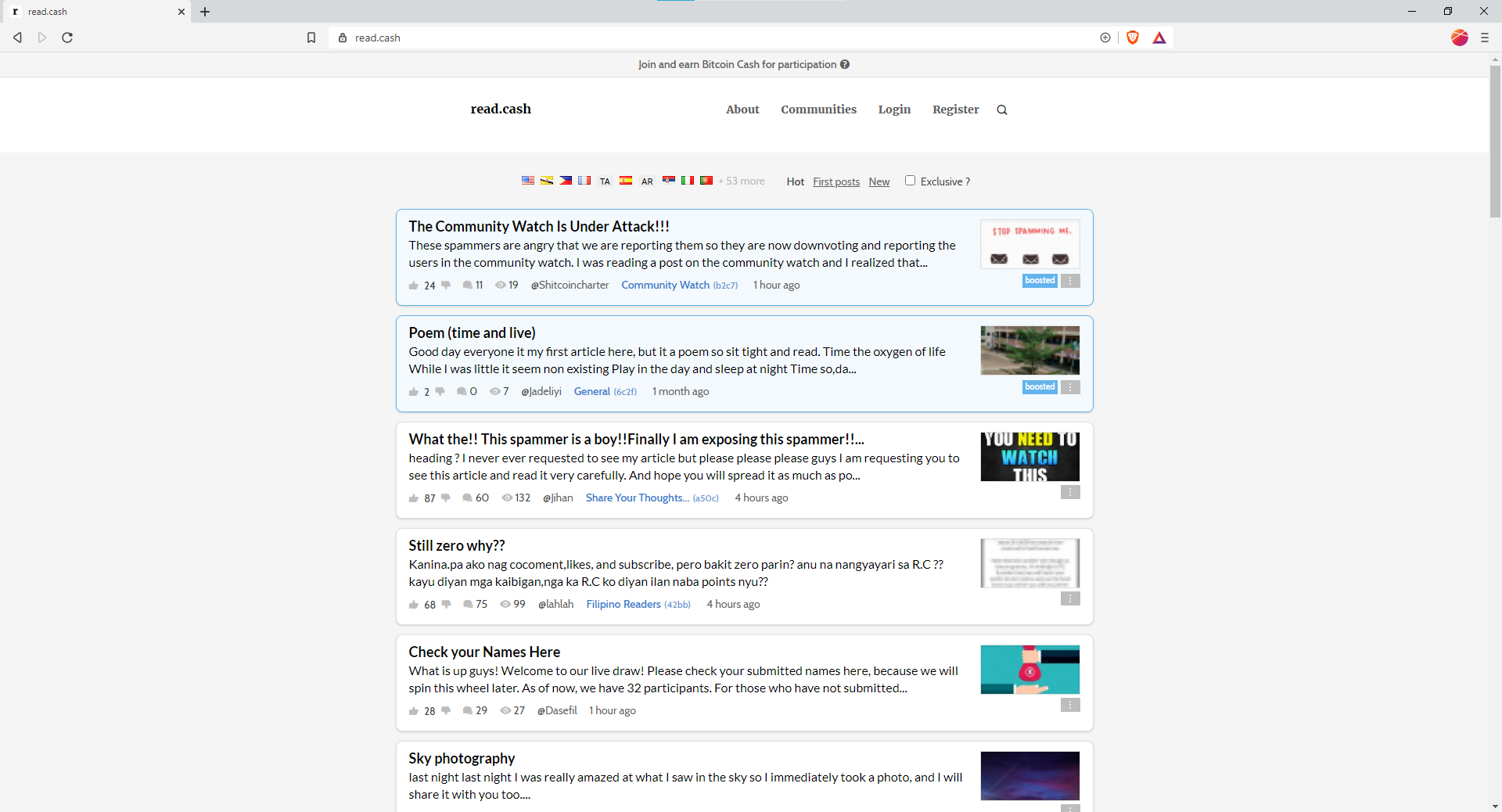Reload the read.cash page
Image resolution: width=1502 pixels, height=812 pixels.
67,38
